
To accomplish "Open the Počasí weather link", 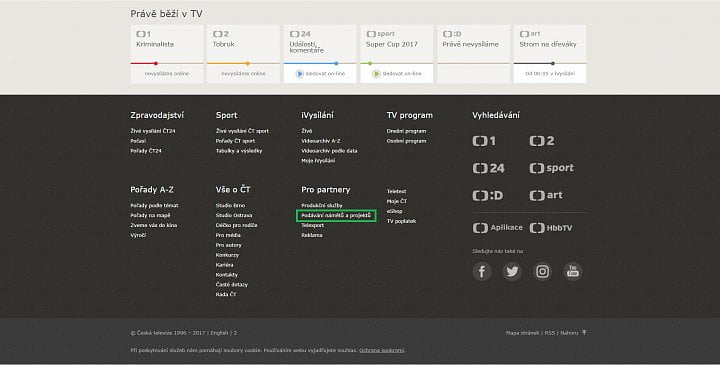I will click(x=138, y=141).
